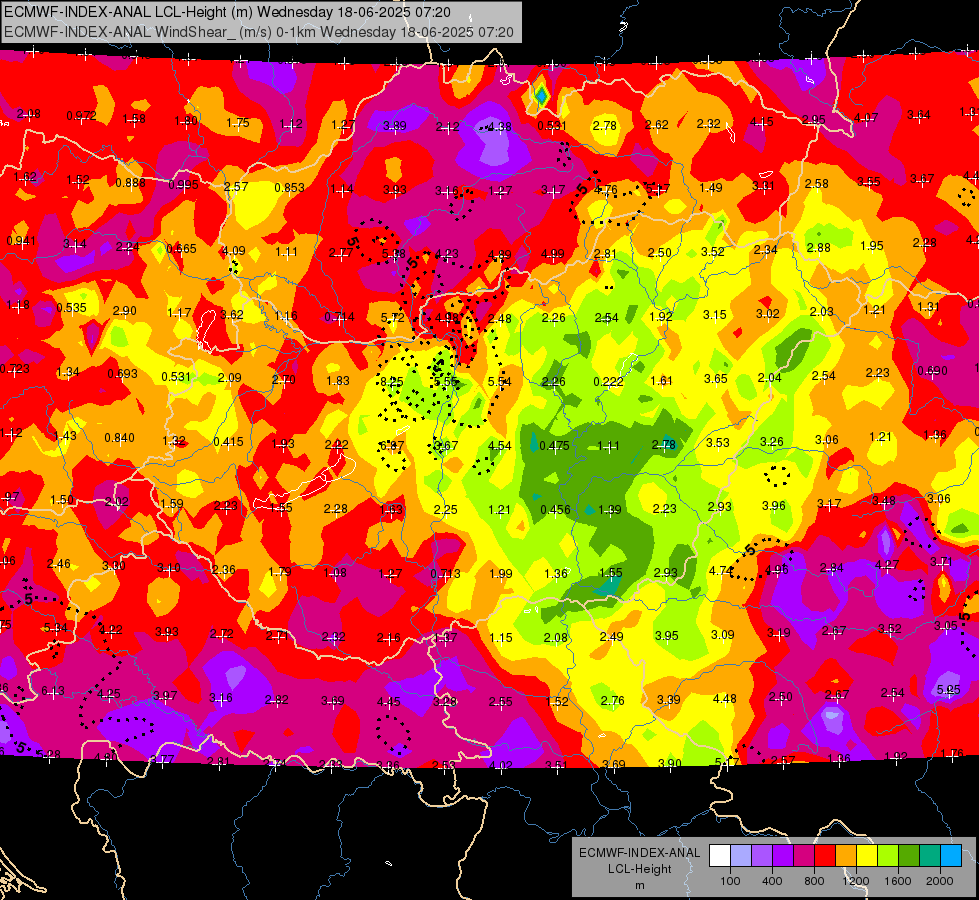The image size is (979, 900).
Task: Click the magenta legend swatch left of 800
Action: point(804,856)
